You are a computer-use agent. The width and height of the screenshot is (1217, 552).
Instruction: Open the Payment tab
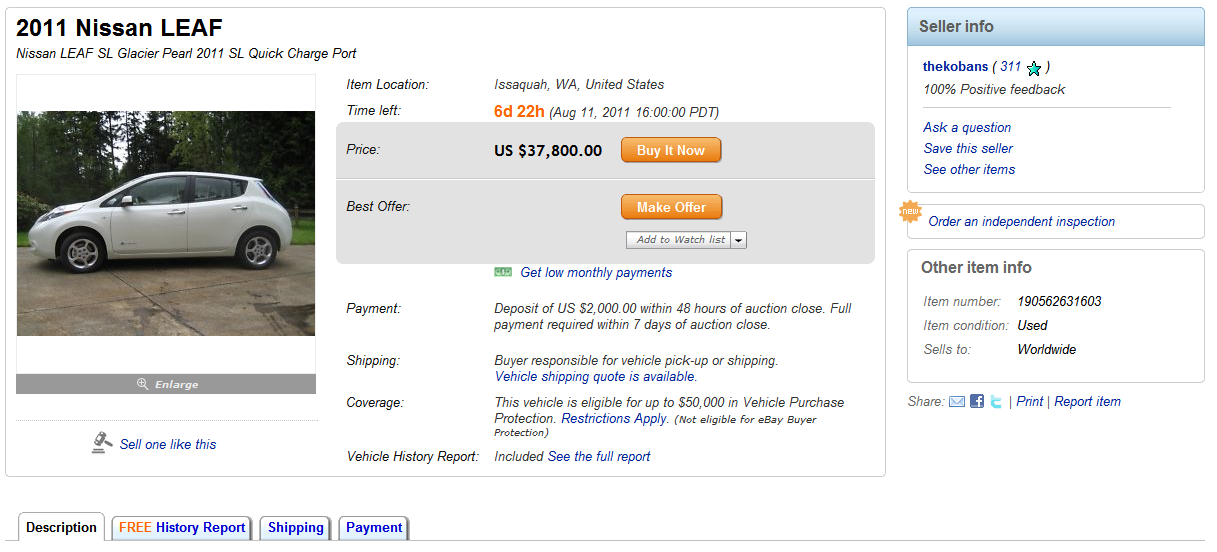pos(374,528)
